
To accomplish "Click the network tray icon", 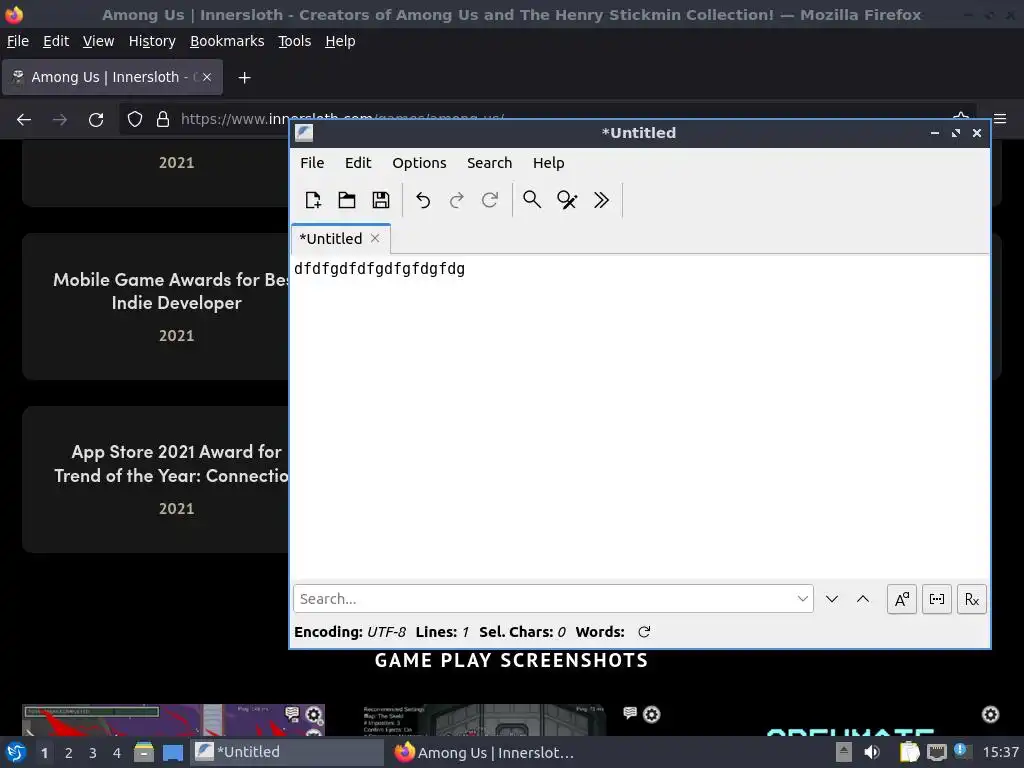I will point(936,752).
